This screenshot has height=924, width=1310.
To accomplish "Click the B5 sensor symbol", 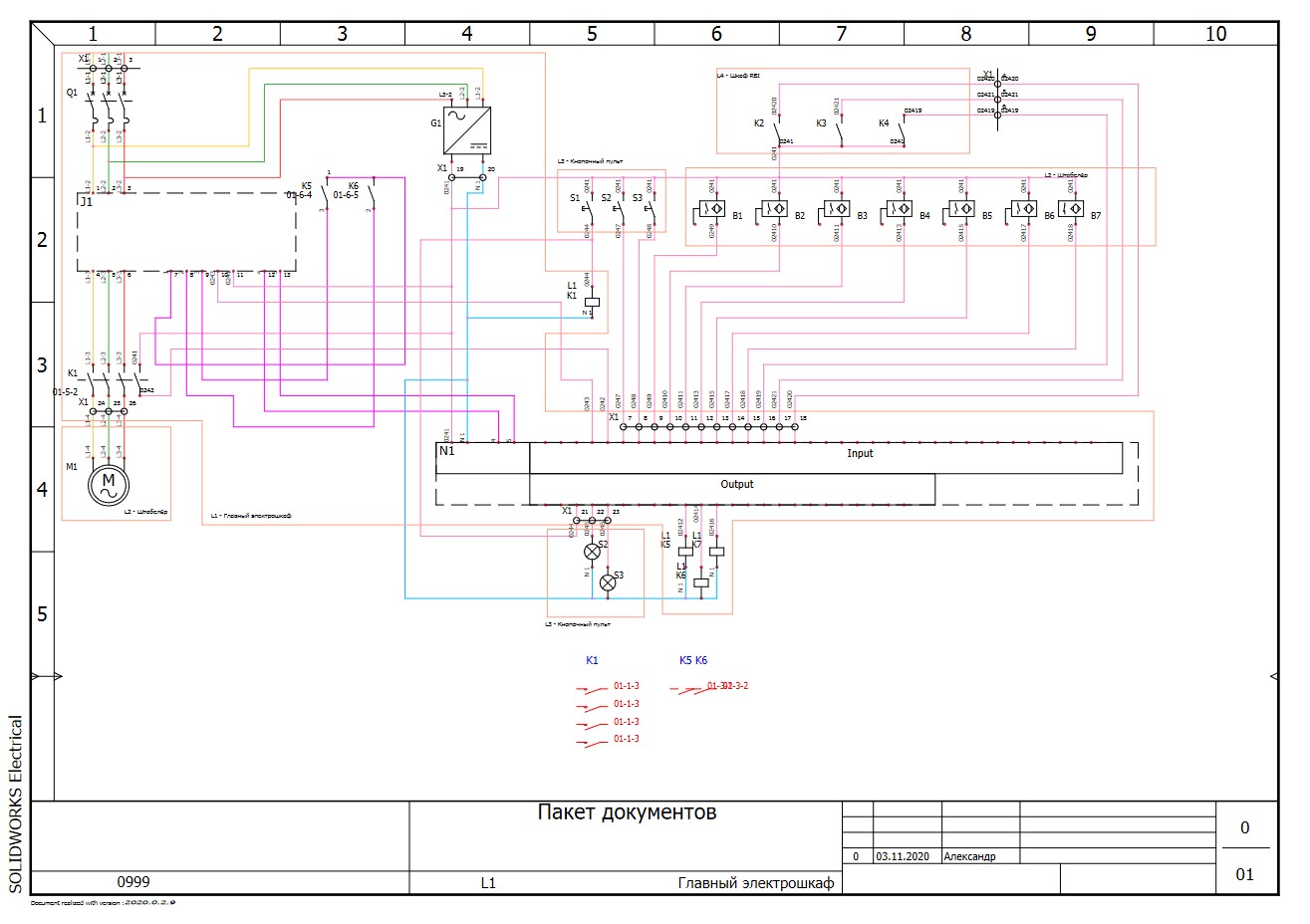I will [x=960, y=210].
